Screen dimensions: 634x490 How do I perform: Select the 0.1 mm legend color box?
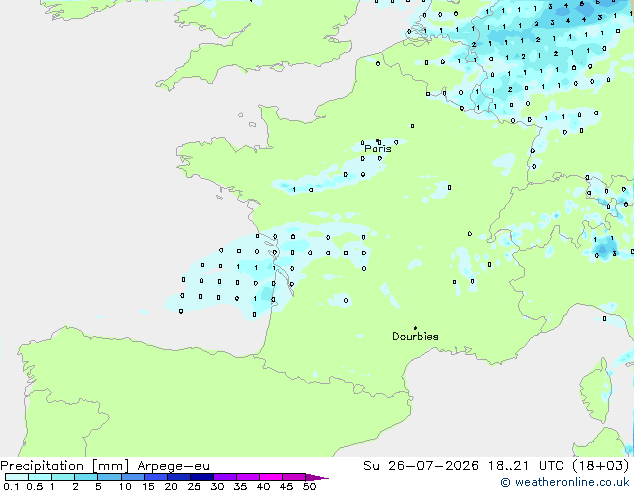point(17,477)
